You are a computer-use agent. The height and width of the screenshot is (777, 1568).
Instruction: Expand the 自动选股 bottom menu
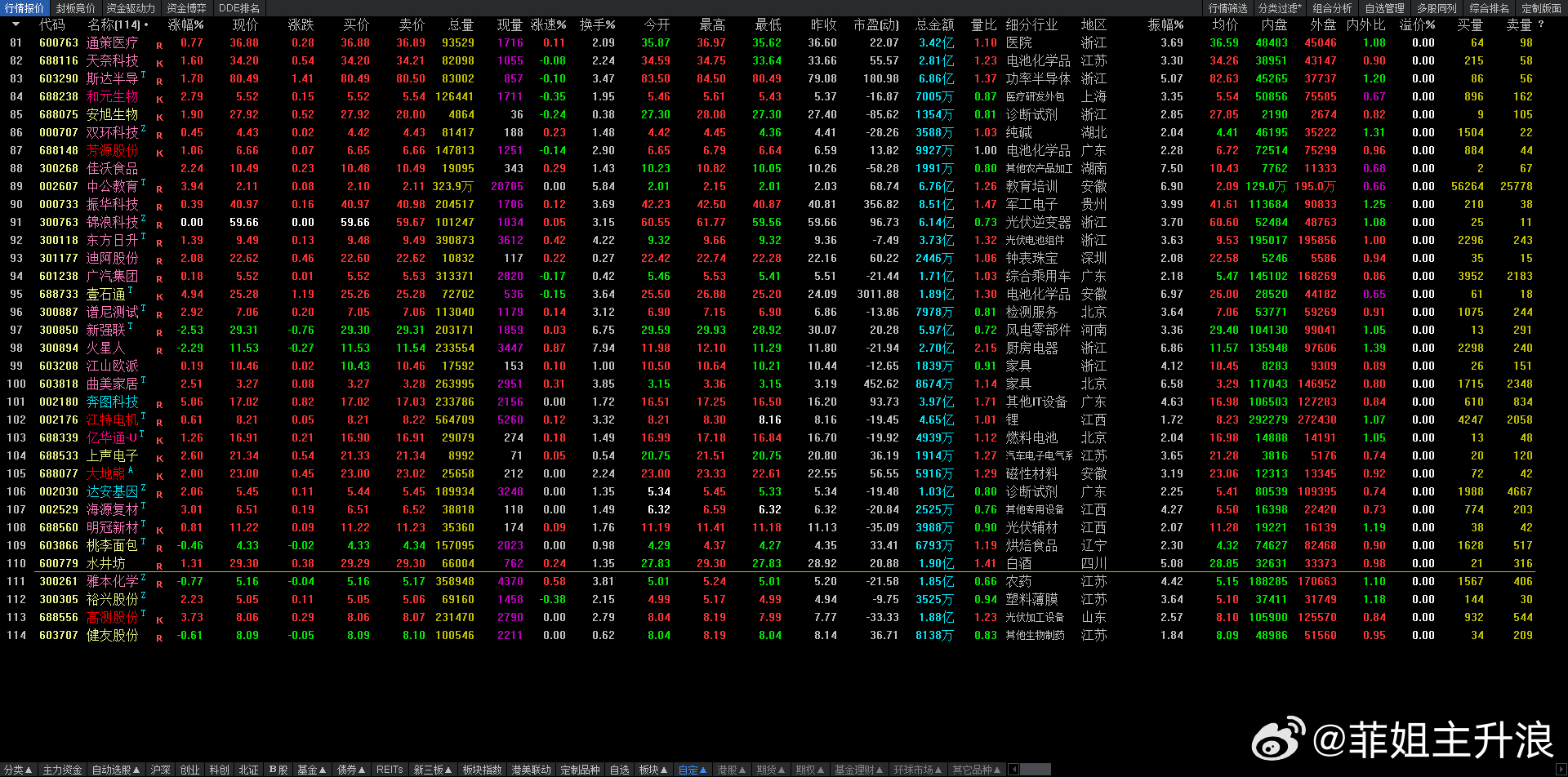[x=116, y=770]
